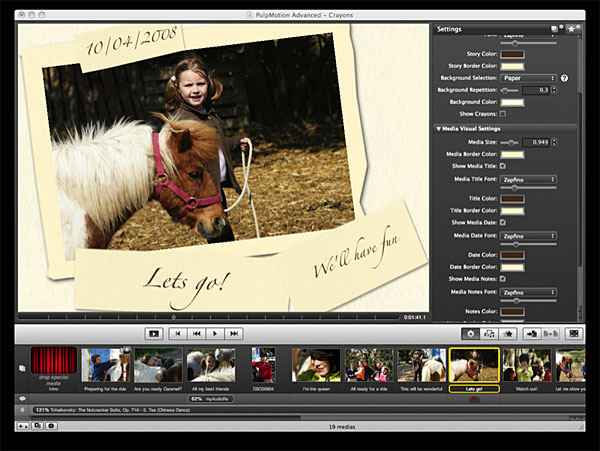Click the help icon beside Background Selection
This screenshot has height=451, width=600.
tap(564, 78)
